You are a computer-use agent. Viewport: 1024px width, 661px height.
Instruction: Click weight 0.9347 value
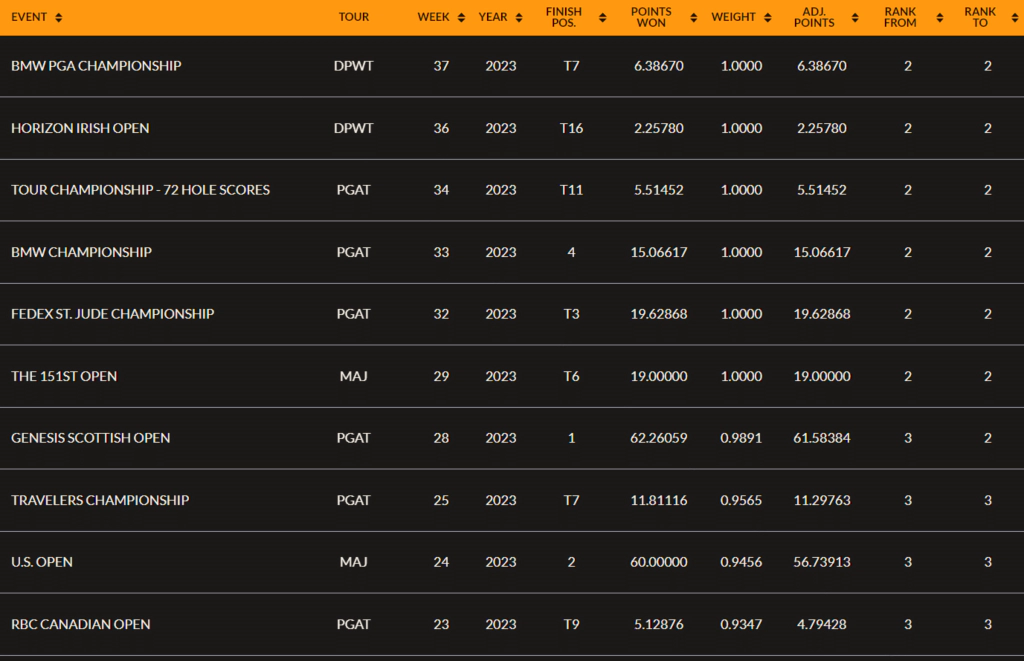[741, 624]
